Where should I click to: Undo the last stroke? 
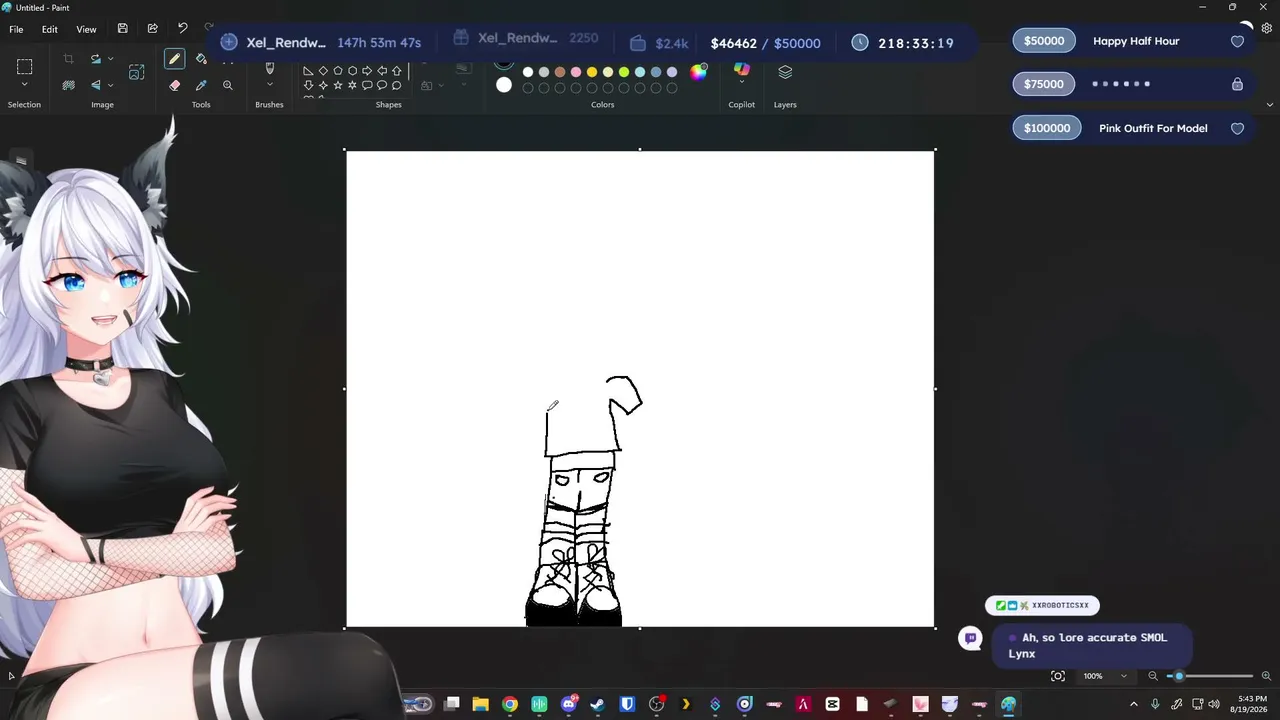point(182,29)
